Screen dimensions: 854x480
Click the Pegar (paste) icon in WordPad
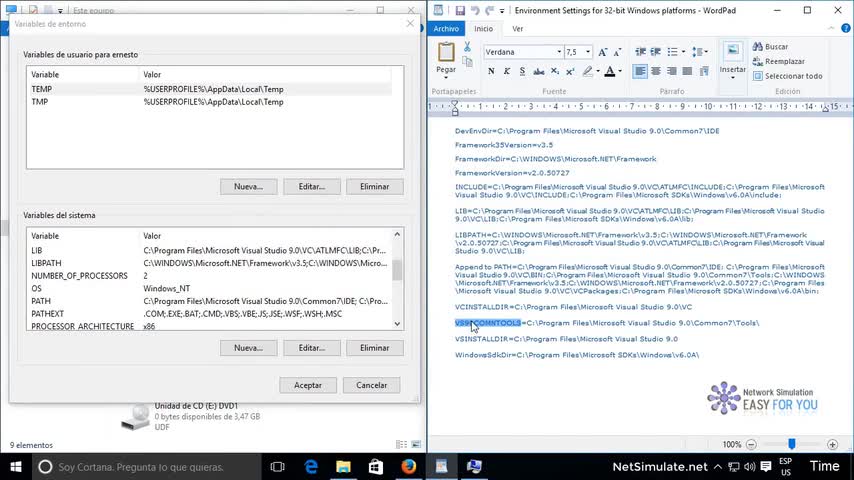446,52
